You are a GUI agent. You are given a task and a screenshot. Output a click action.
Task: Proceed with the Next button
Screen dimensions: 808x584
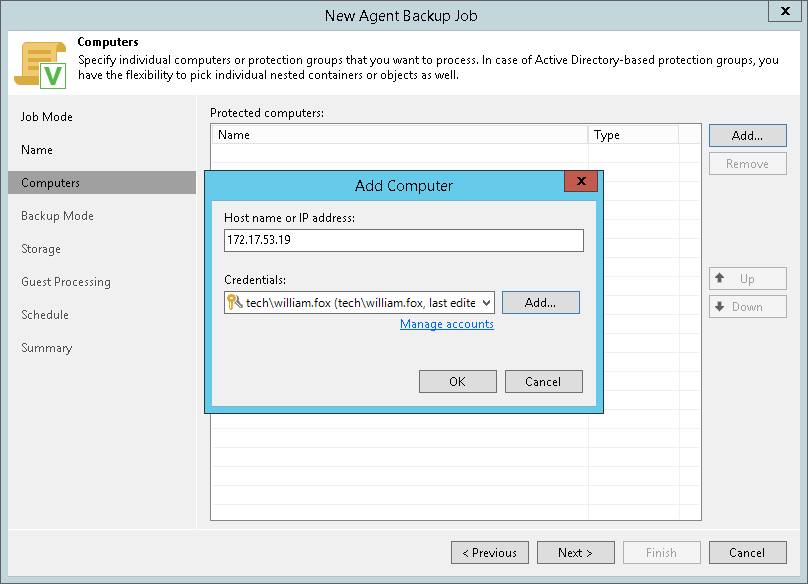(x=575, y=552)
